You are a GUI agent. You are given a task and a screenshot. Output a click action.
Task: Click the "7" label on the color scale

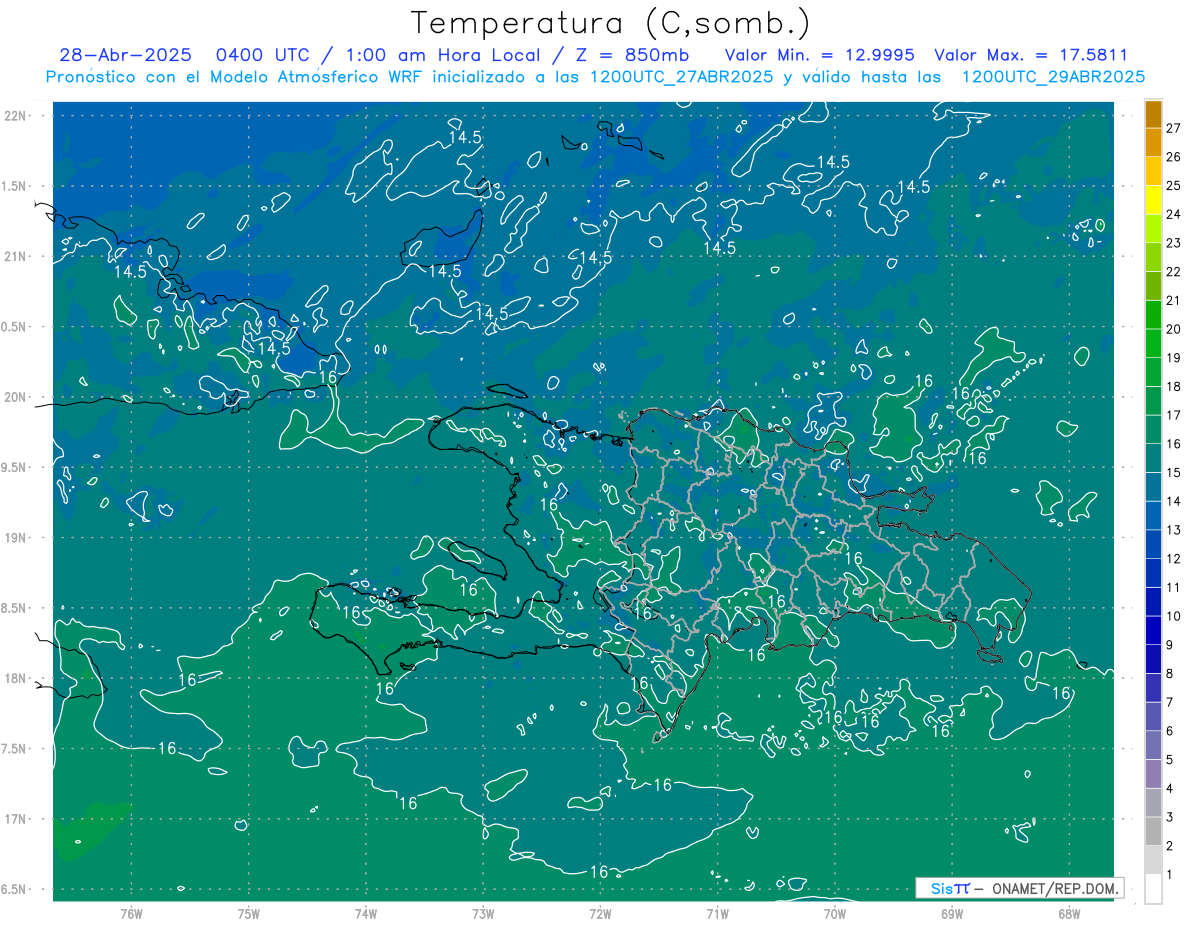point(1170,702)
